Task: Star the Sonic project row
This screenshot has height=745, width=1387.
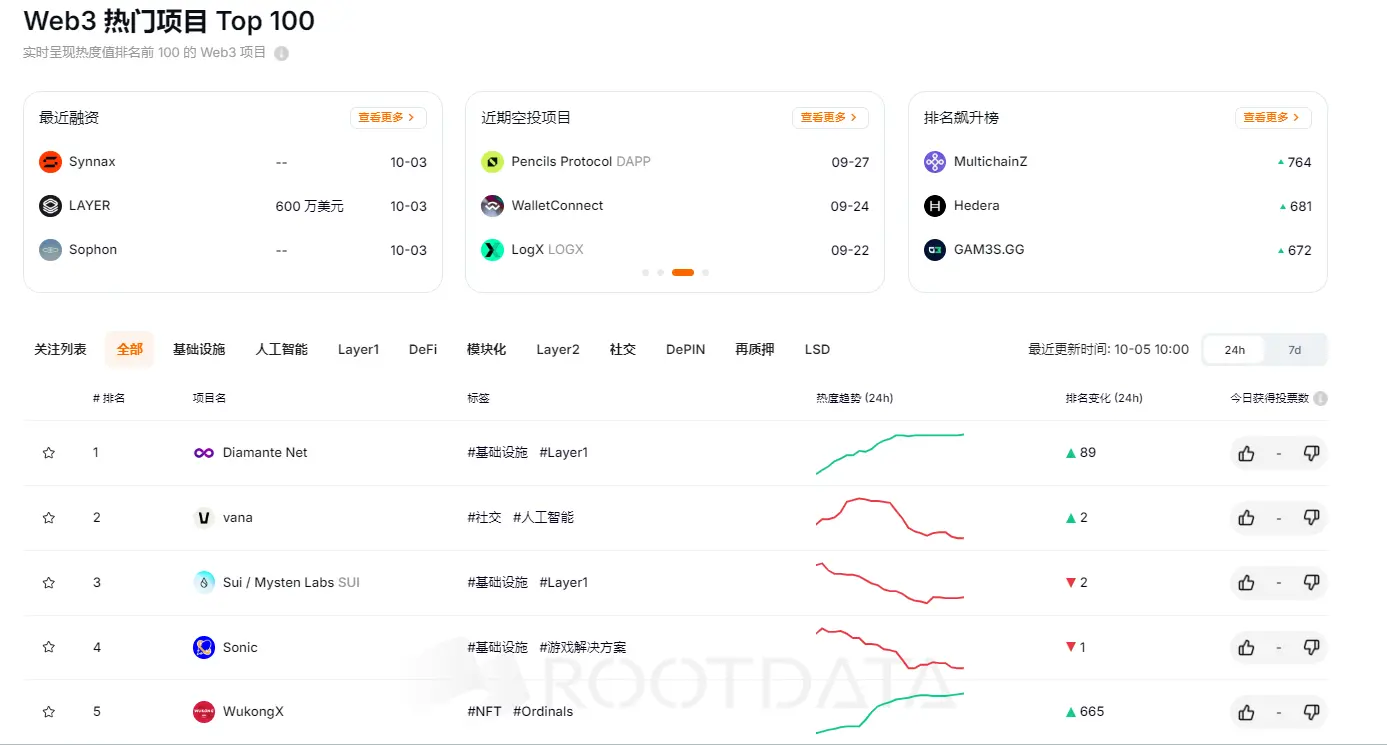Action: [48, 647]
